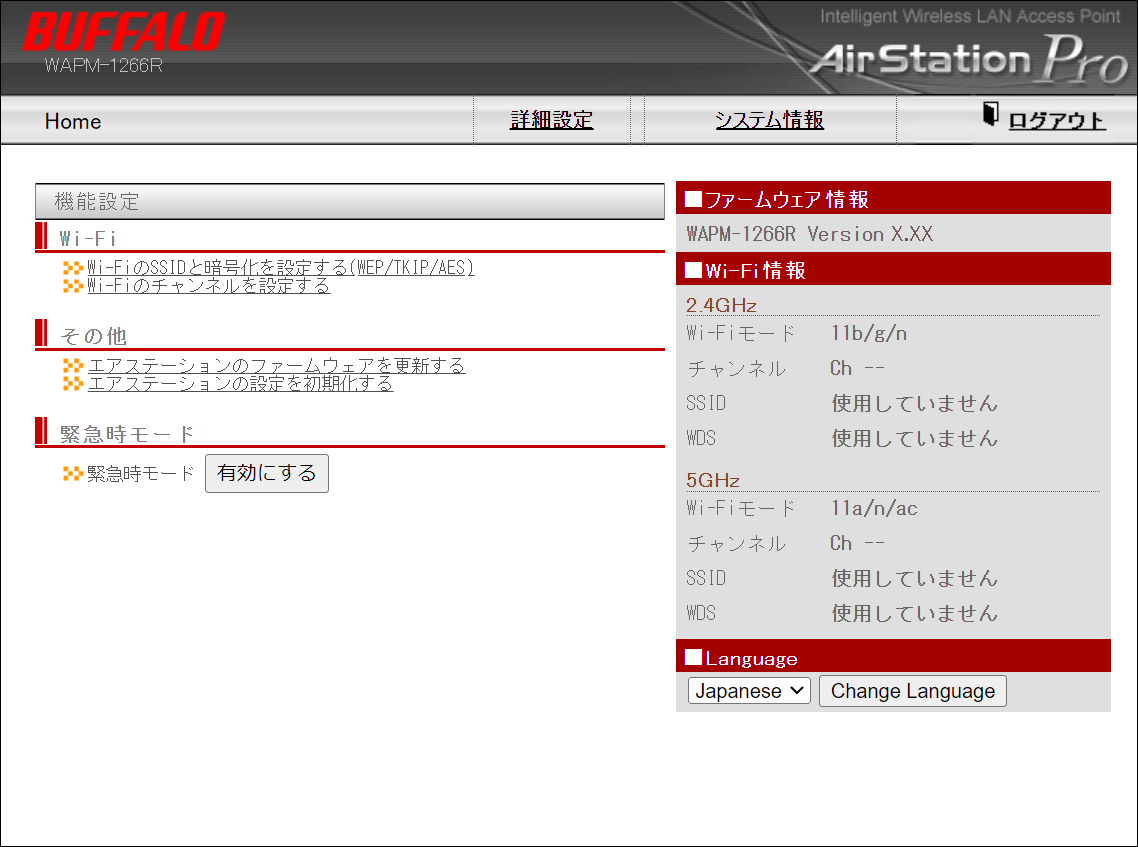Click the orange arrows beside the initialize settings link
Screen dimensions: 1138x847
73,383
